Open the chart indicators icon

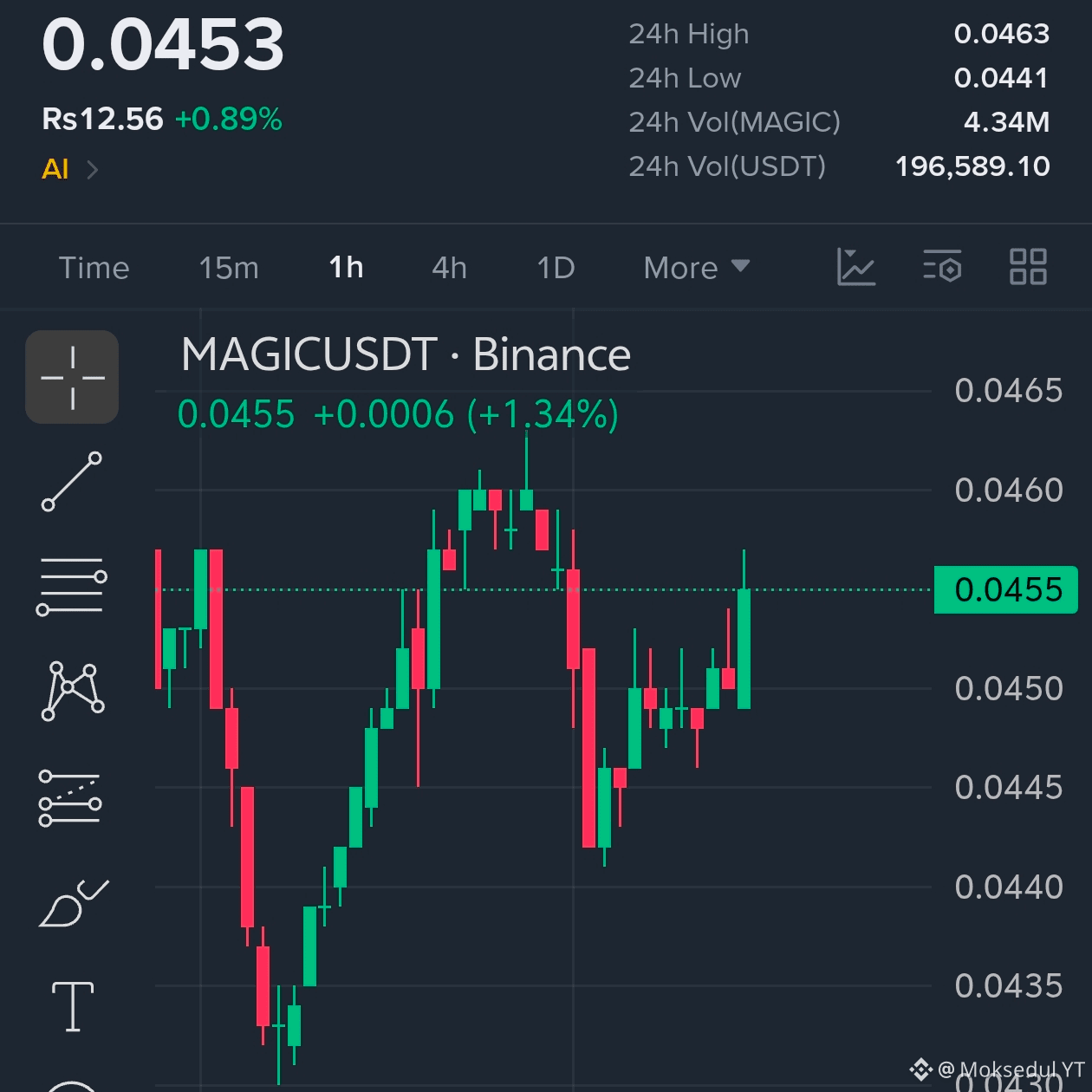point(856,267)
